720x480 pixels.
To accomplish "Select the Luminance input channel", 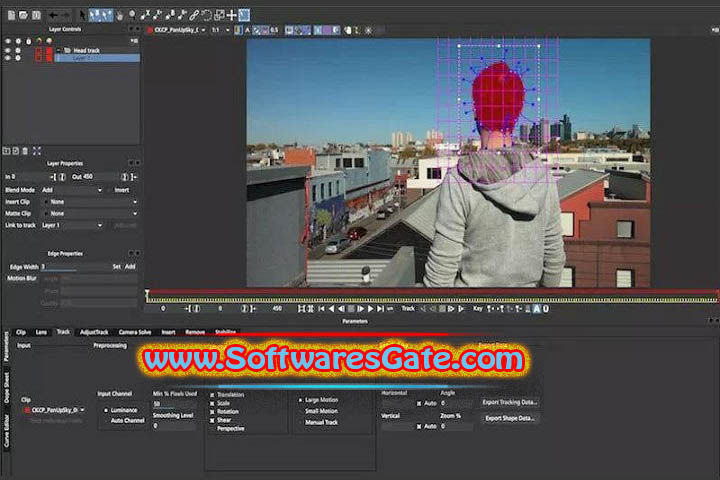I will (106, 410).
